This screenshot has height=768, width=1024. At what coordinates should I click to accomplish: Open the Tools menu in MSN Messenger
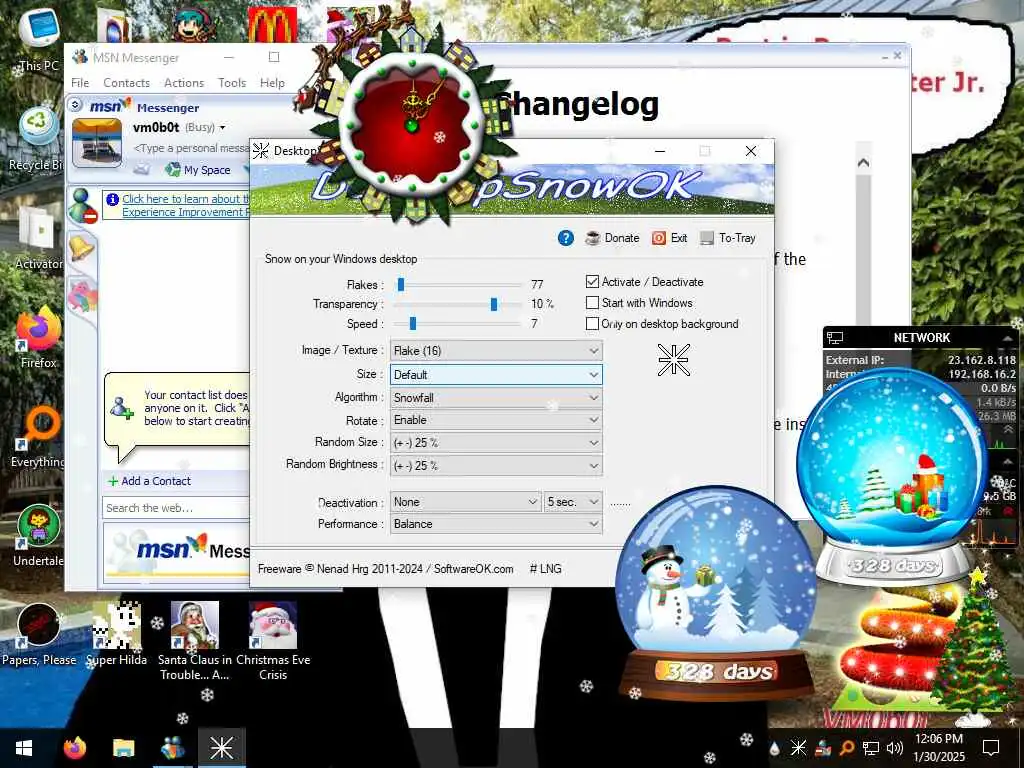[232, 83]
